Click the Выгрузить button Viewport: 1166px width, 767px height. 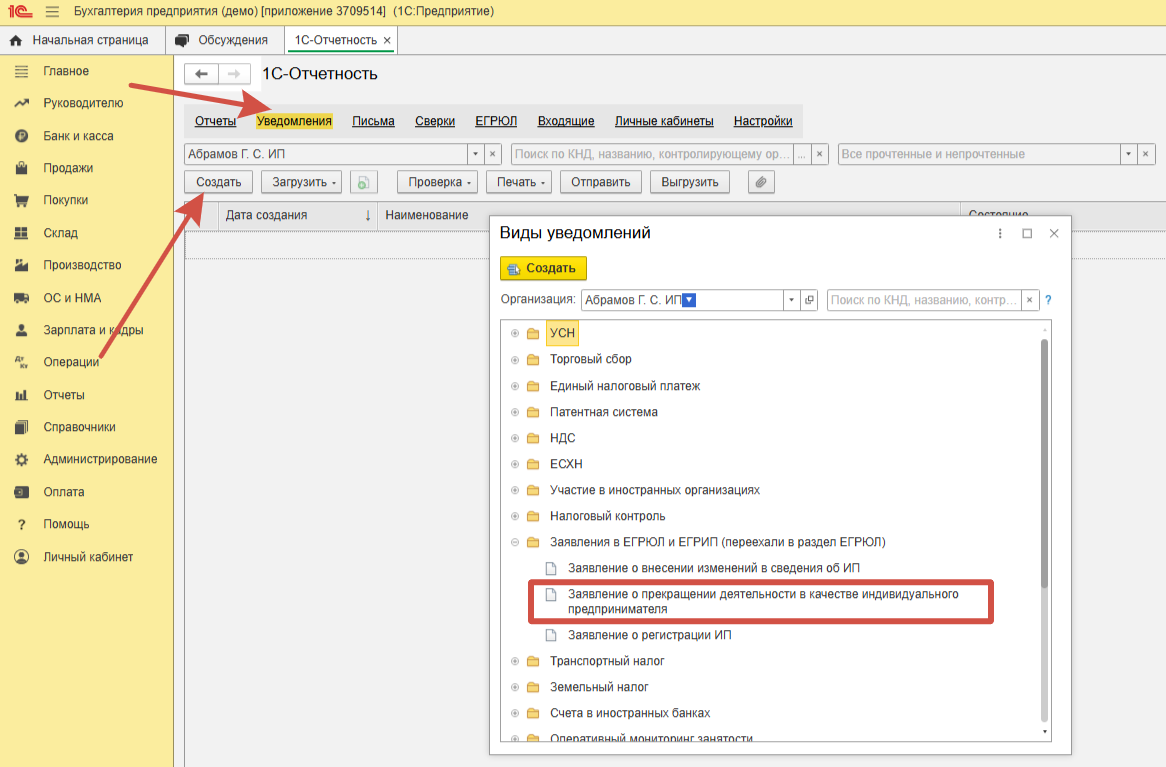point(690,182)
